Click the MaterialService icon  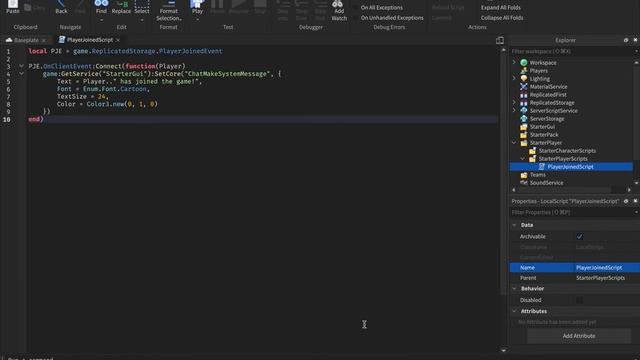click(524, 87)
